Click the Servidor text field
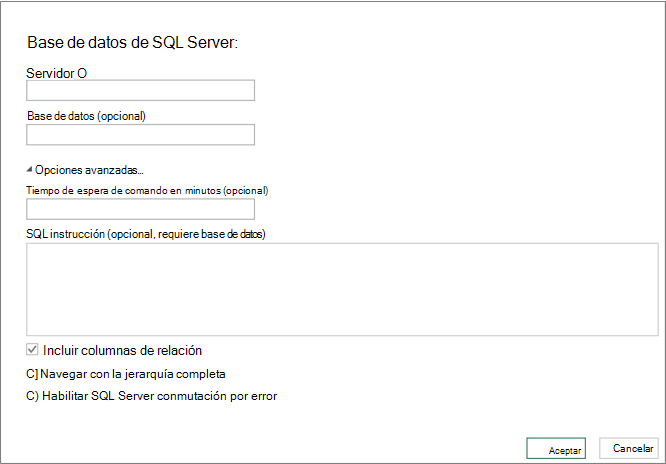Viewport: 666px width, 464px height. [141, 91]
